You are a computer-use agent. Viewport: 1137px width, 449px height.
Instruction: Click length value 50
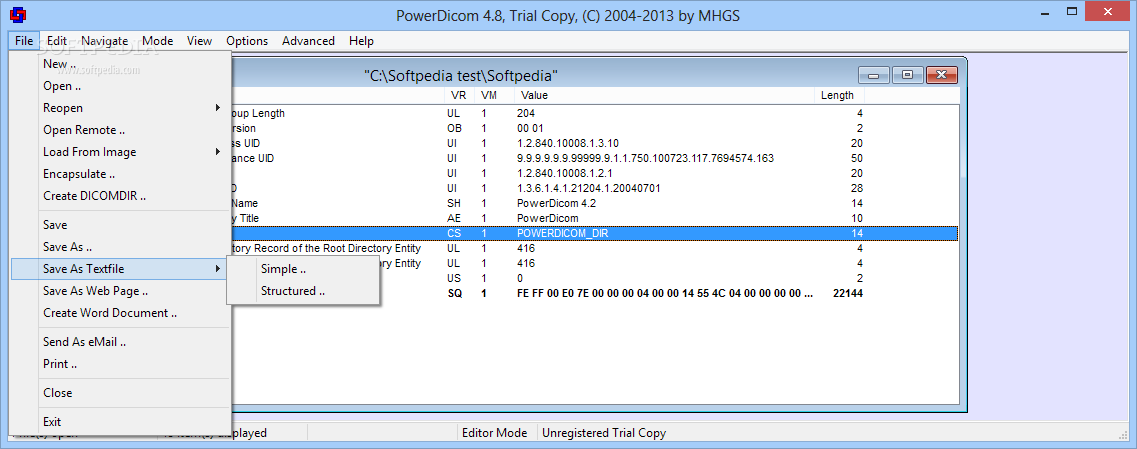[856, 158]
